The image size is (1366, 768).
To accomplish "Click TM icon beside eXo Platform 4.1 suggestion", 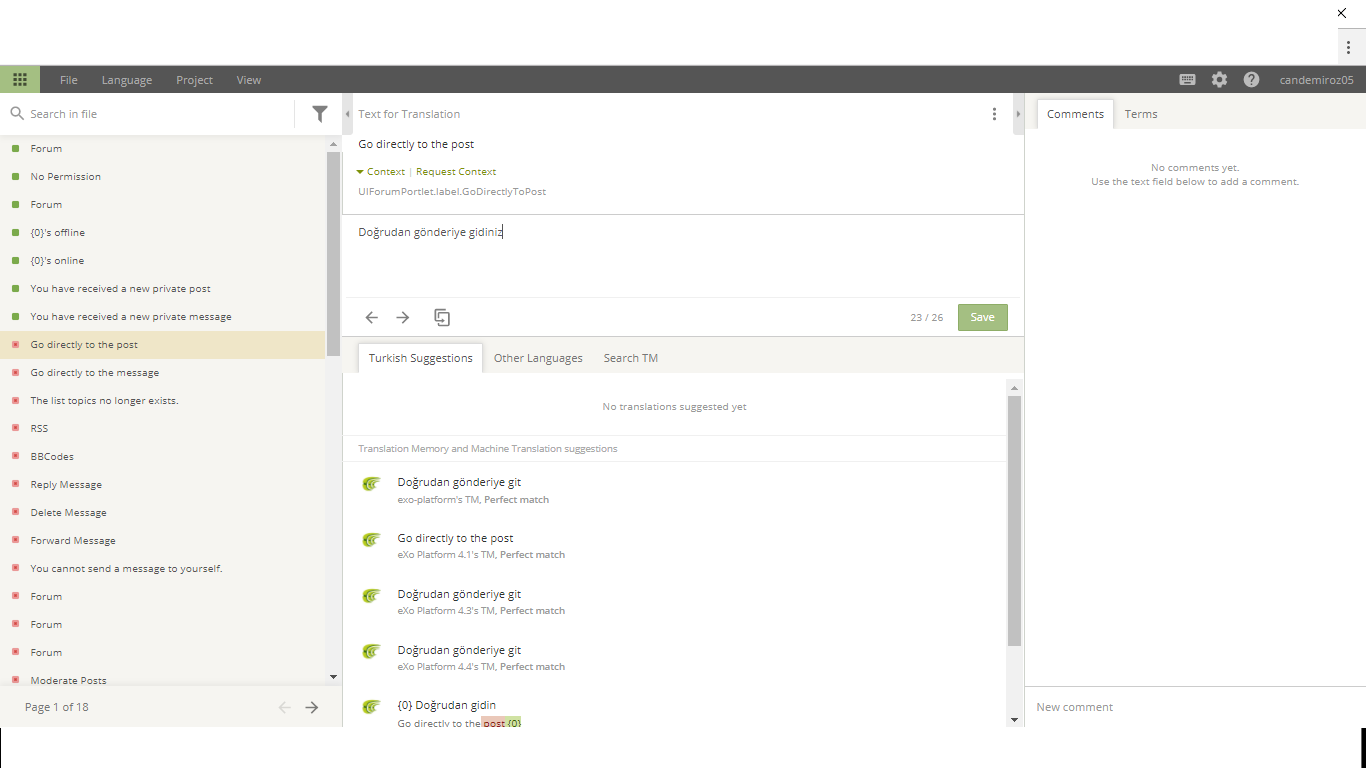I will pos(371,540).
